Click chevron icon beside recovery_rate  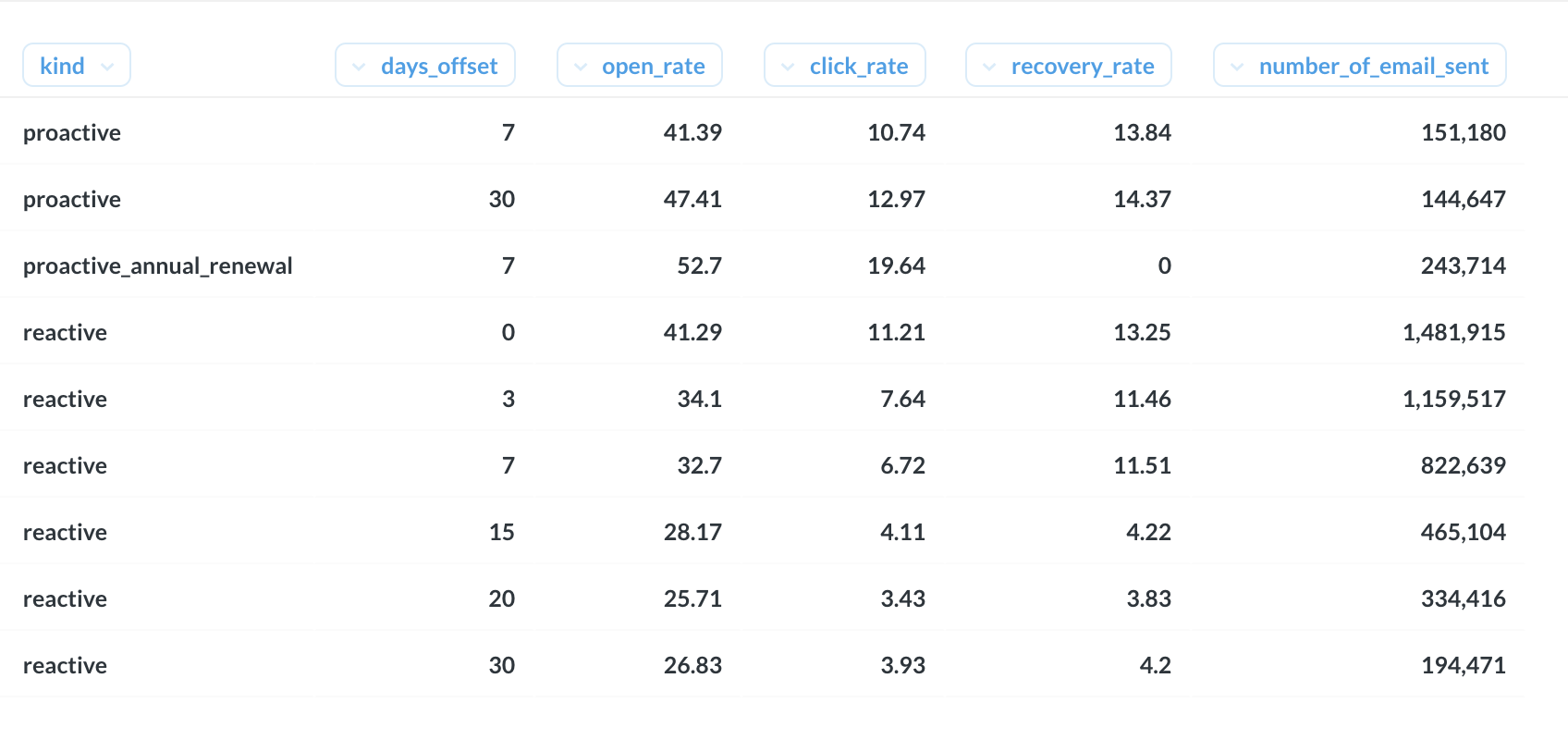pos(989,67)
